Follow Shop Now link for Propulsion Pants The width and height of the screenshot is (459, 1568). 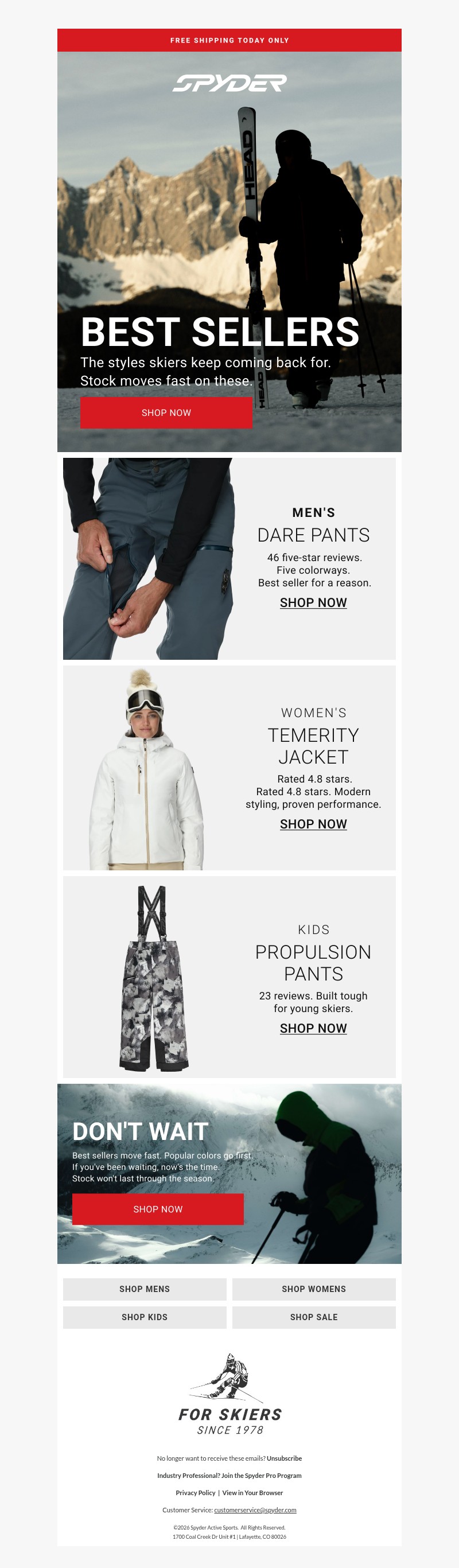pyautogui.click(x=313, y=1029)
